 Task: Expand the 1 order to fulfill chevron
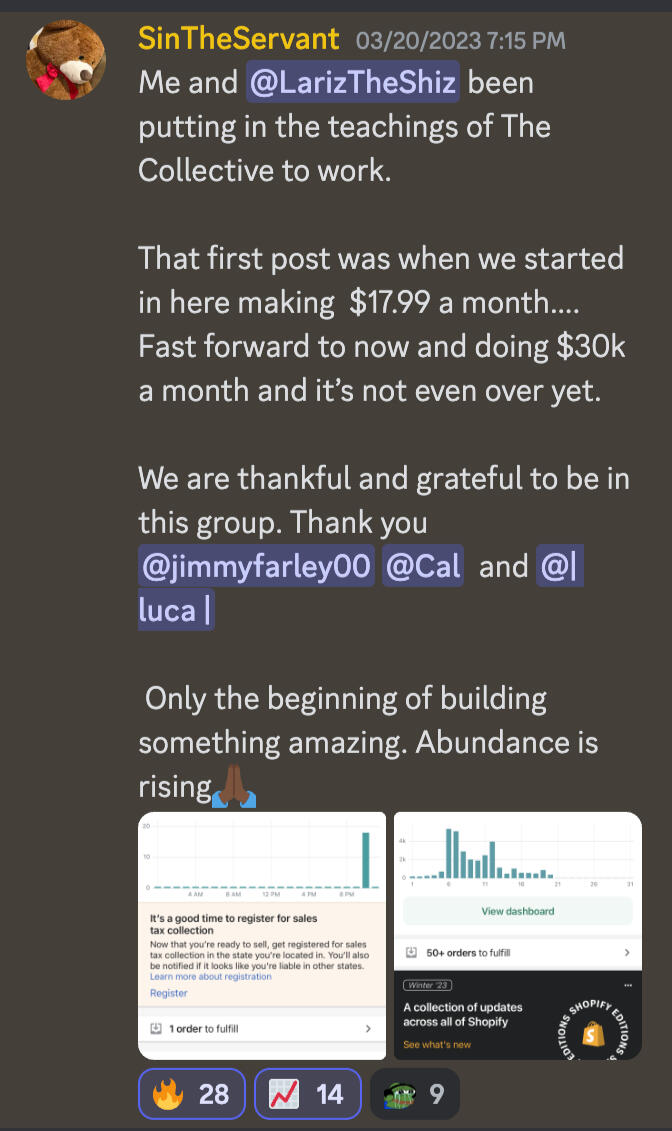pyautogui.click(x=368, y=1028)
